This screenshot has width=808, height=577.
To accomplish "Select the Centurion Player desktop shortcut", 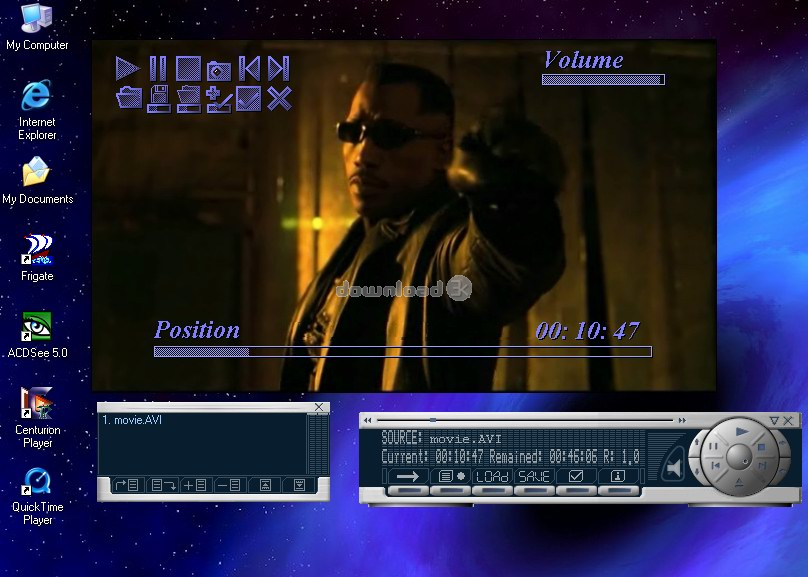I will [x=38, y=418].
